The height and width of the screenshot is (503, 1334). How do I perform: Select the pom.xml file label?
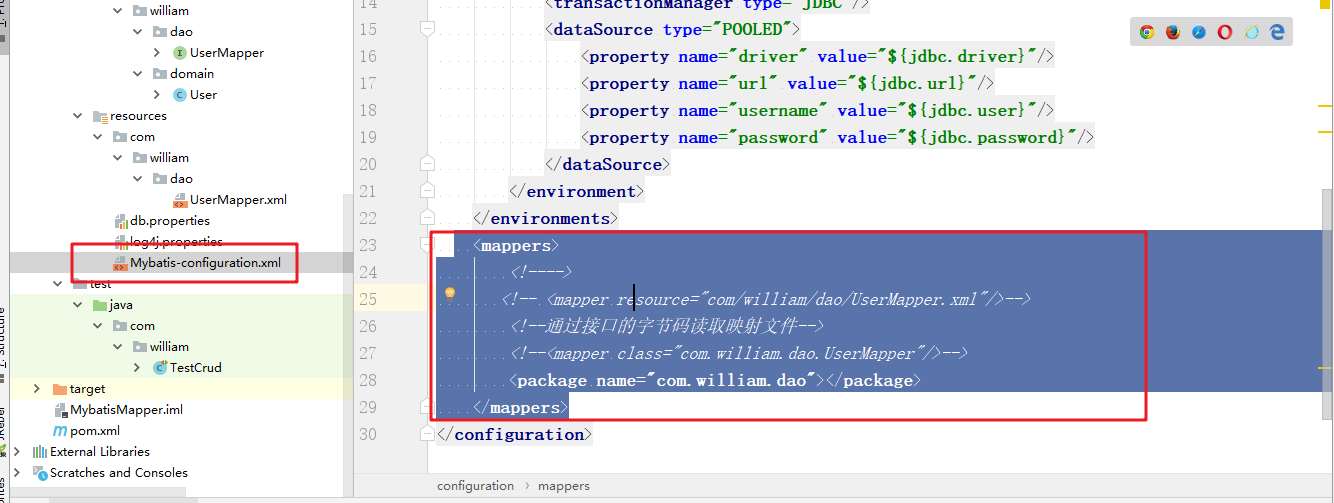(95, 431)
